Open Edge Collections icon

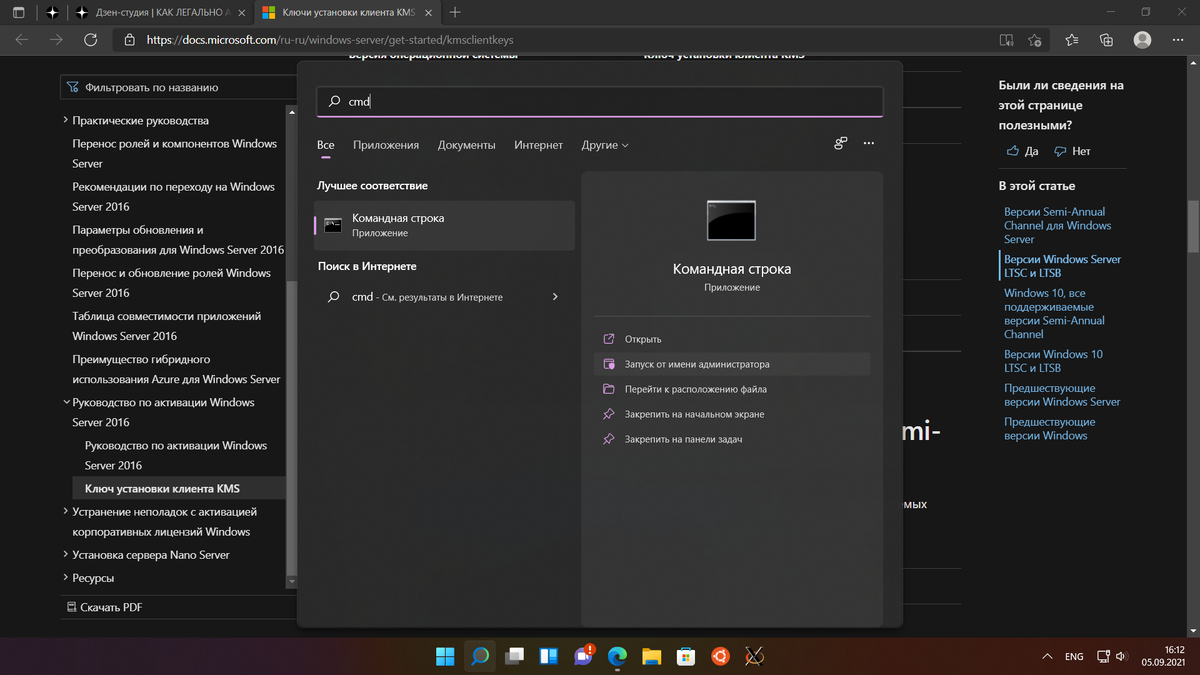pos(1106,40)
